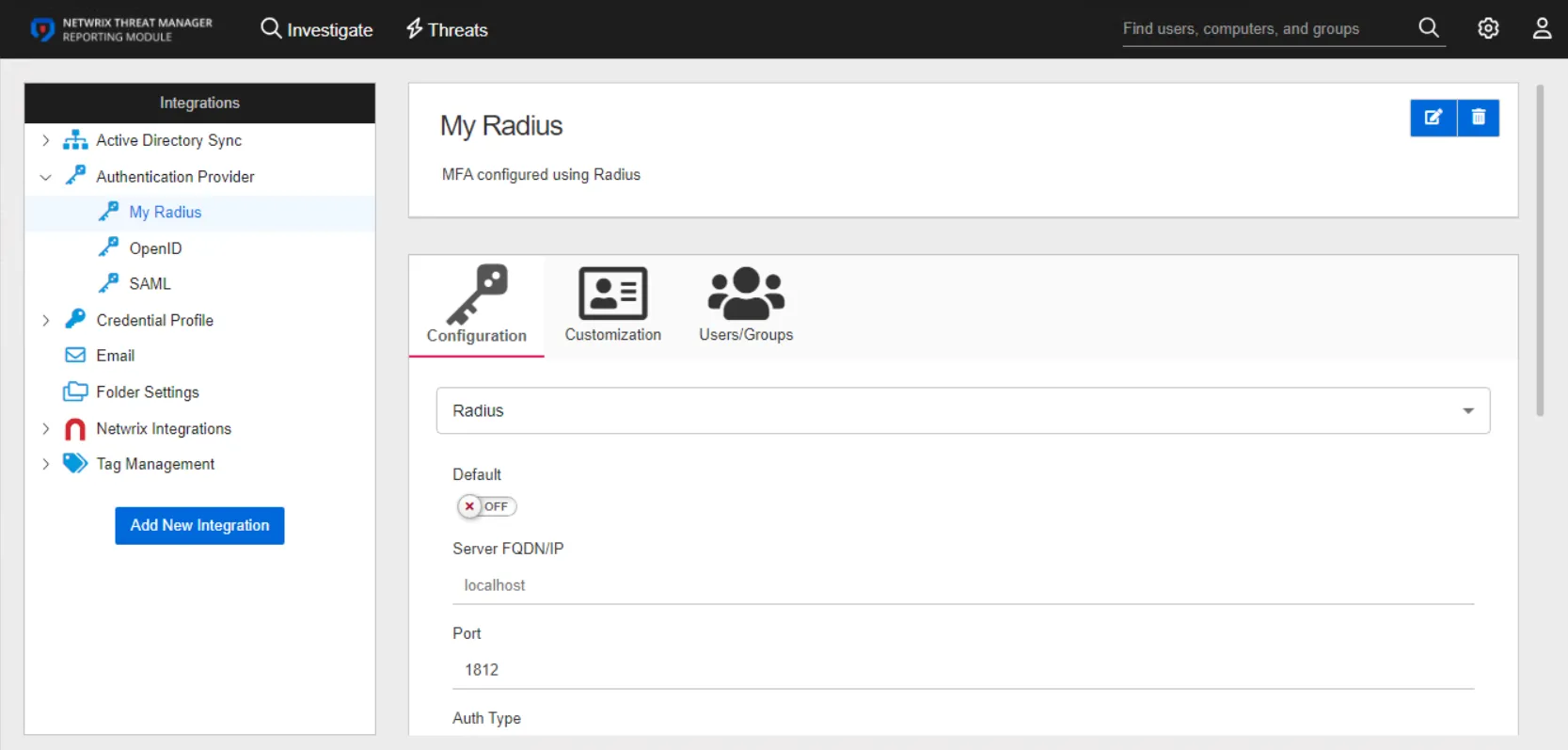Click the Authentication Provider key icon
Screen dimensions: 1568x750
pos(75,176)
